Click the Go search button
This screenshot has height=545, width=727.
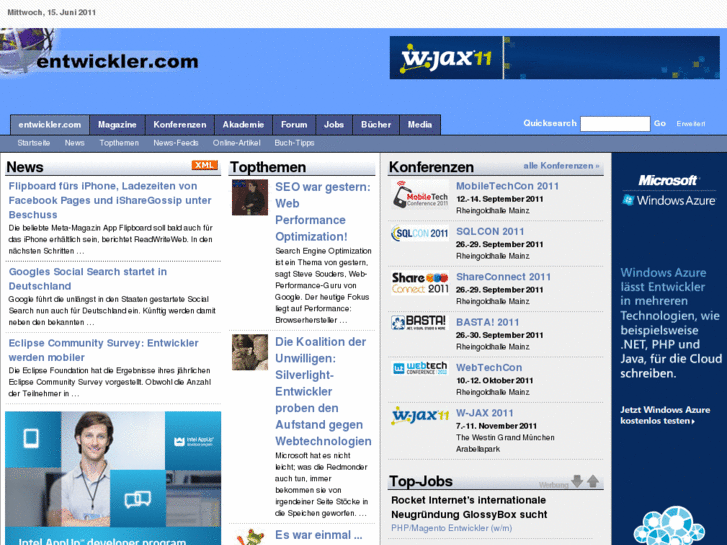coord(660,123)
